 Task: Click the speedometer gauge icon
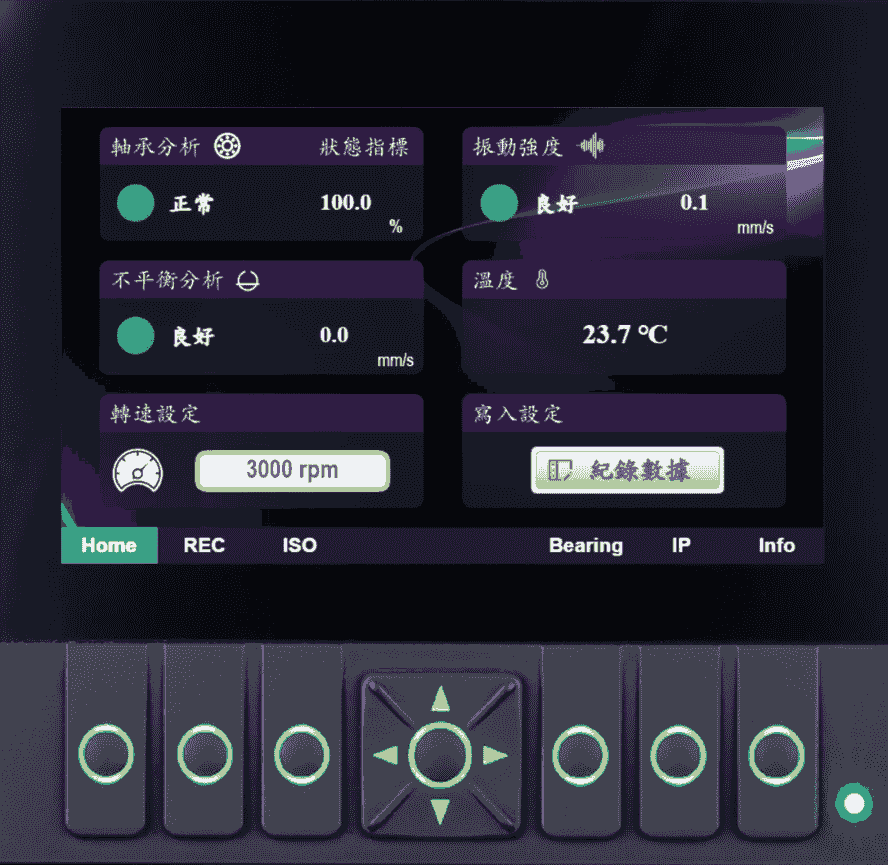(137, 470)
